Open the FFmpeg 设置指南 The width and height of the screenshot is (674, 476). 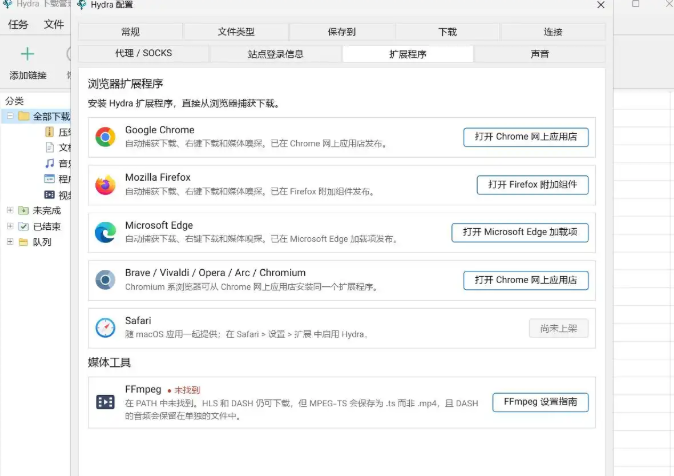click(540, 402)
